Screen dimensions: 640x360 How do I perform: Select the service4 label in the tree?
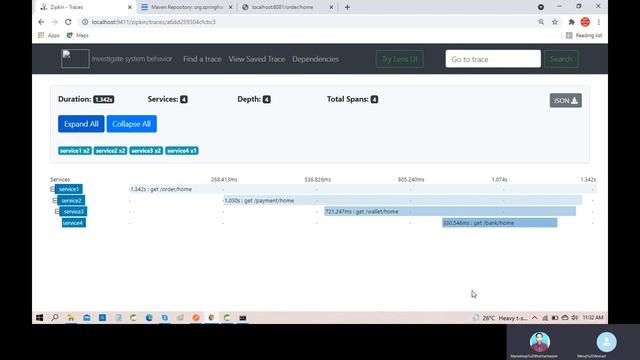(x=73, y=223)
